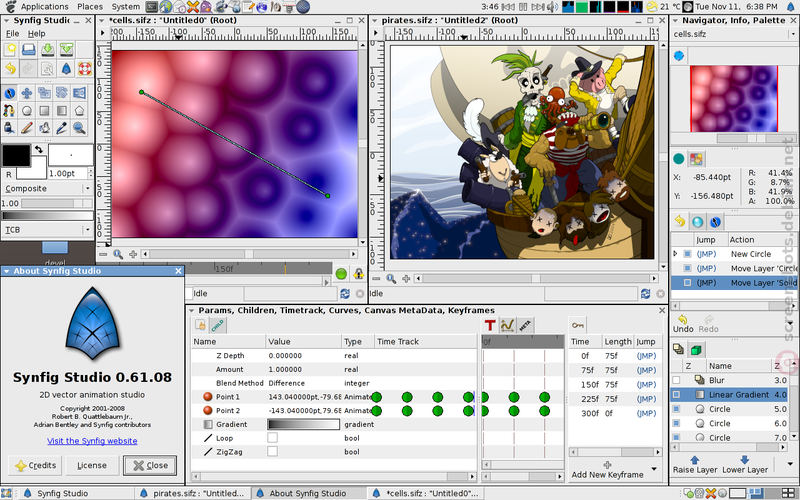Collapse the Params panel title triangle
This screenshot has width=800, height=500.
tap(191, 310)
